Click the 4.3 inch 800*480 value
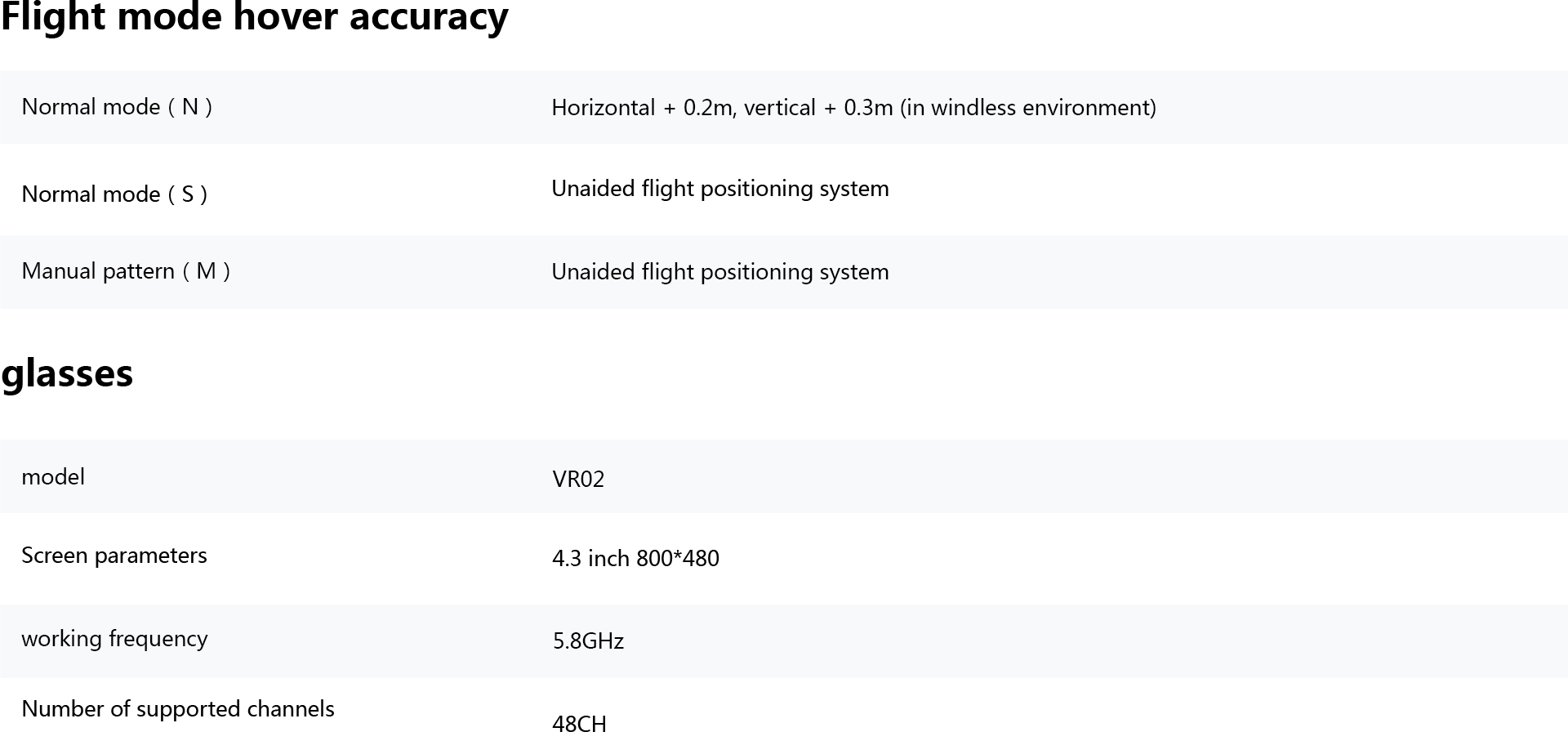The height and width of the screenshot is (732, 1568). (635, 559)
